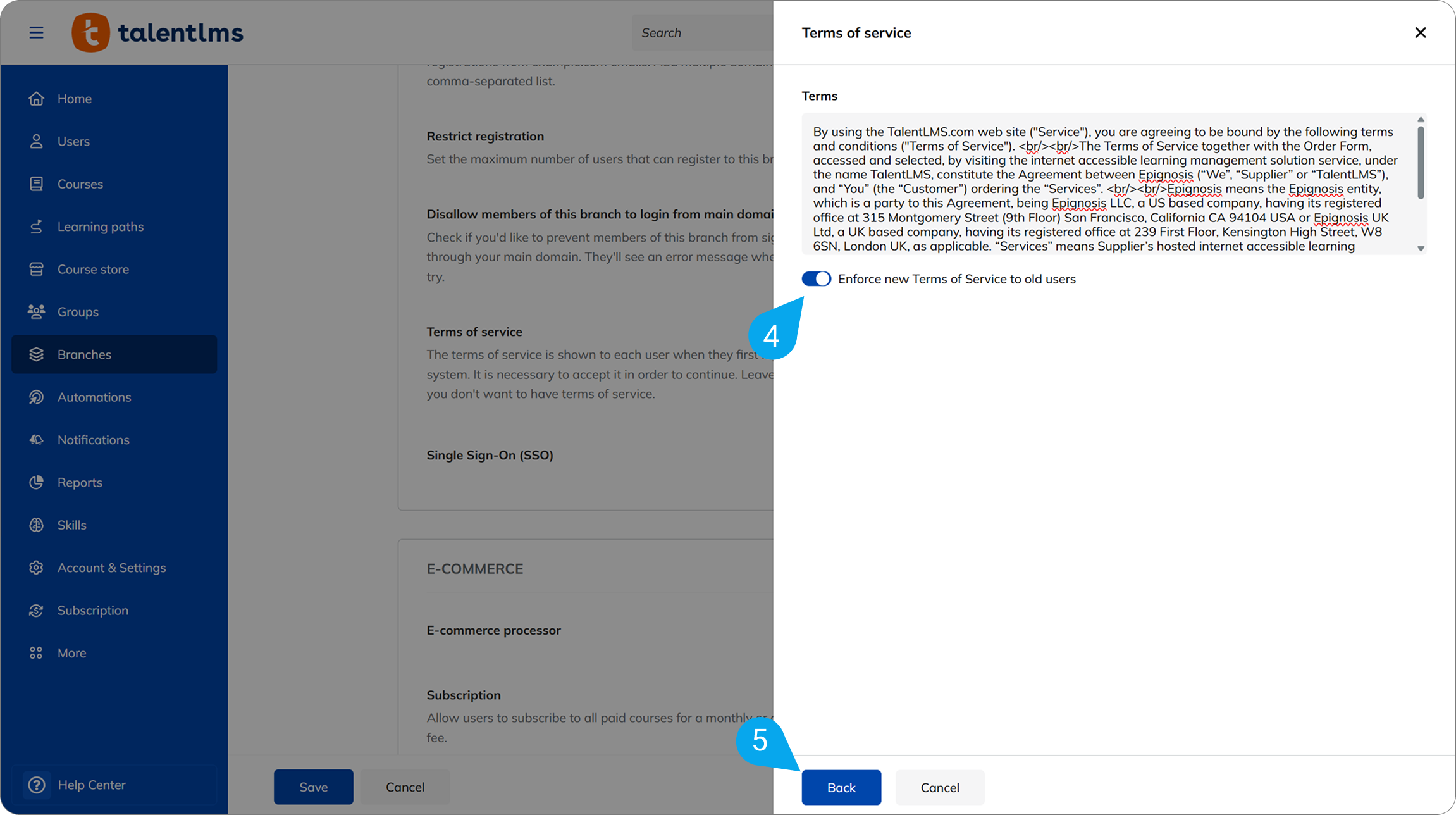Open the More menu in sidebar

click(x=71, y=653)
